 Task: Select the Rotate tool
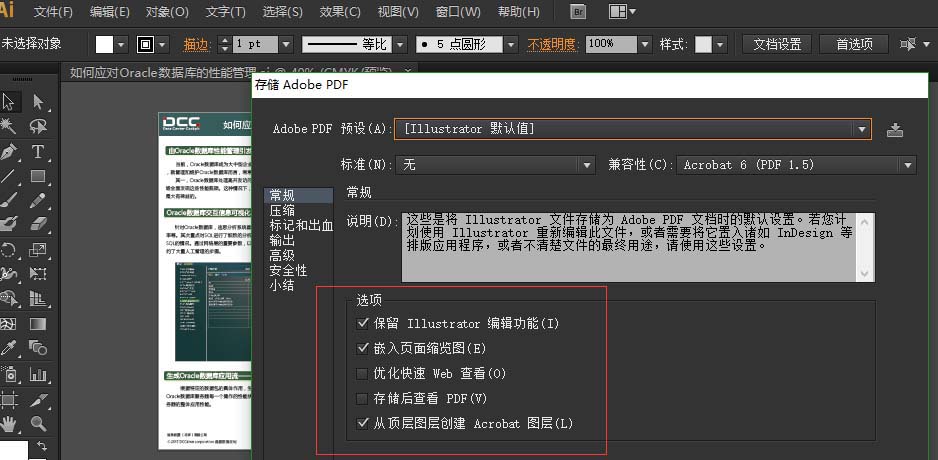coord(8,249)
